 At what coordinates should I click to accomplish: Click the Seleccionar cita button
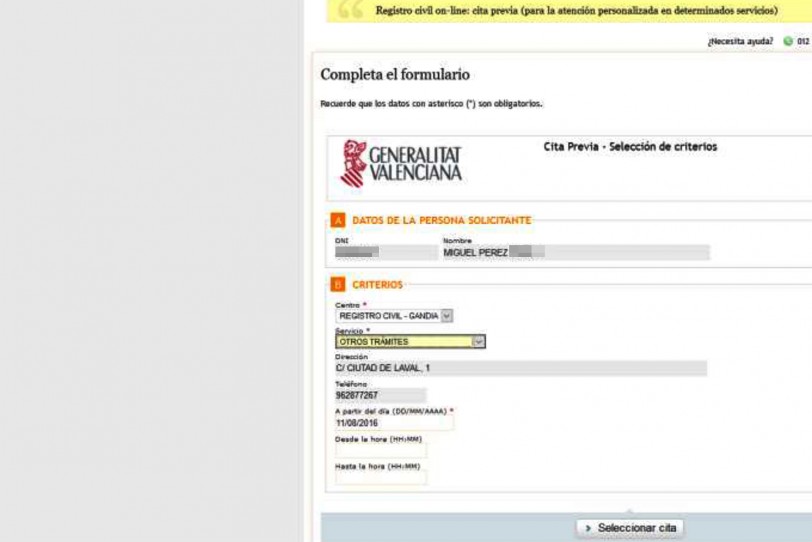[x=630, y=528]
